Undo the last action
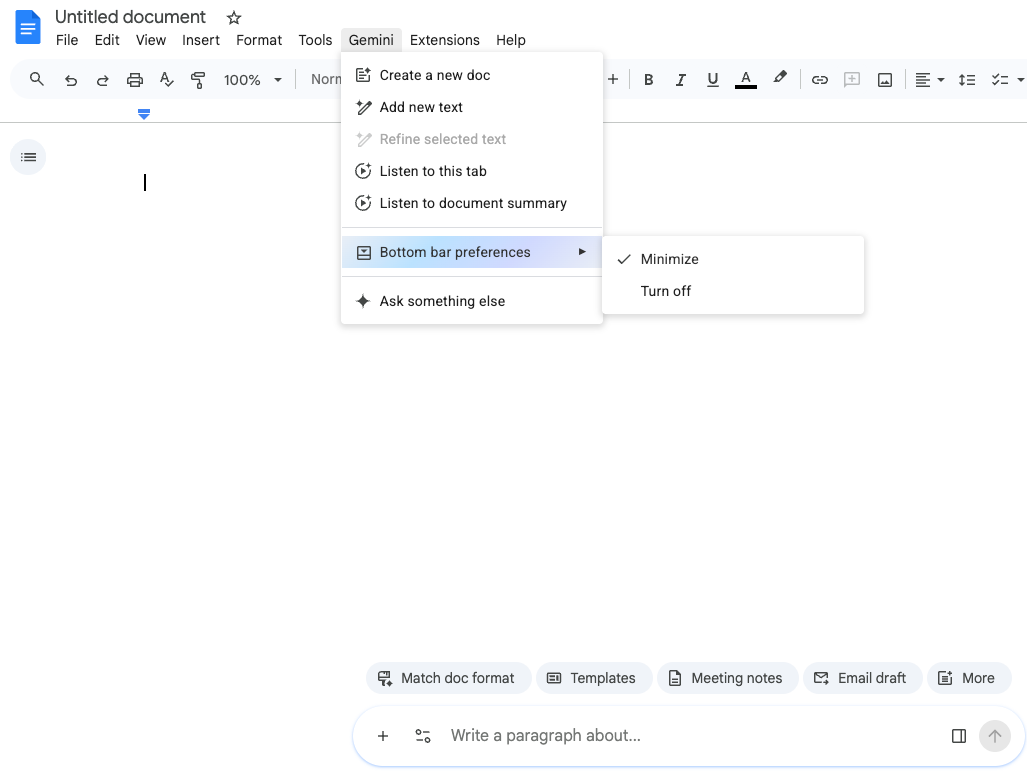Screen dimensions: 1027x775 pyautogui.click(x=71, y=80)
